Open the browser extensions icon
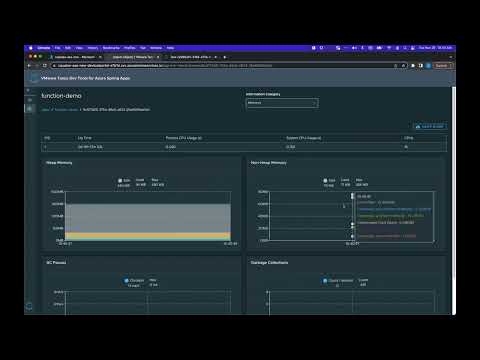 click(413, 66)
